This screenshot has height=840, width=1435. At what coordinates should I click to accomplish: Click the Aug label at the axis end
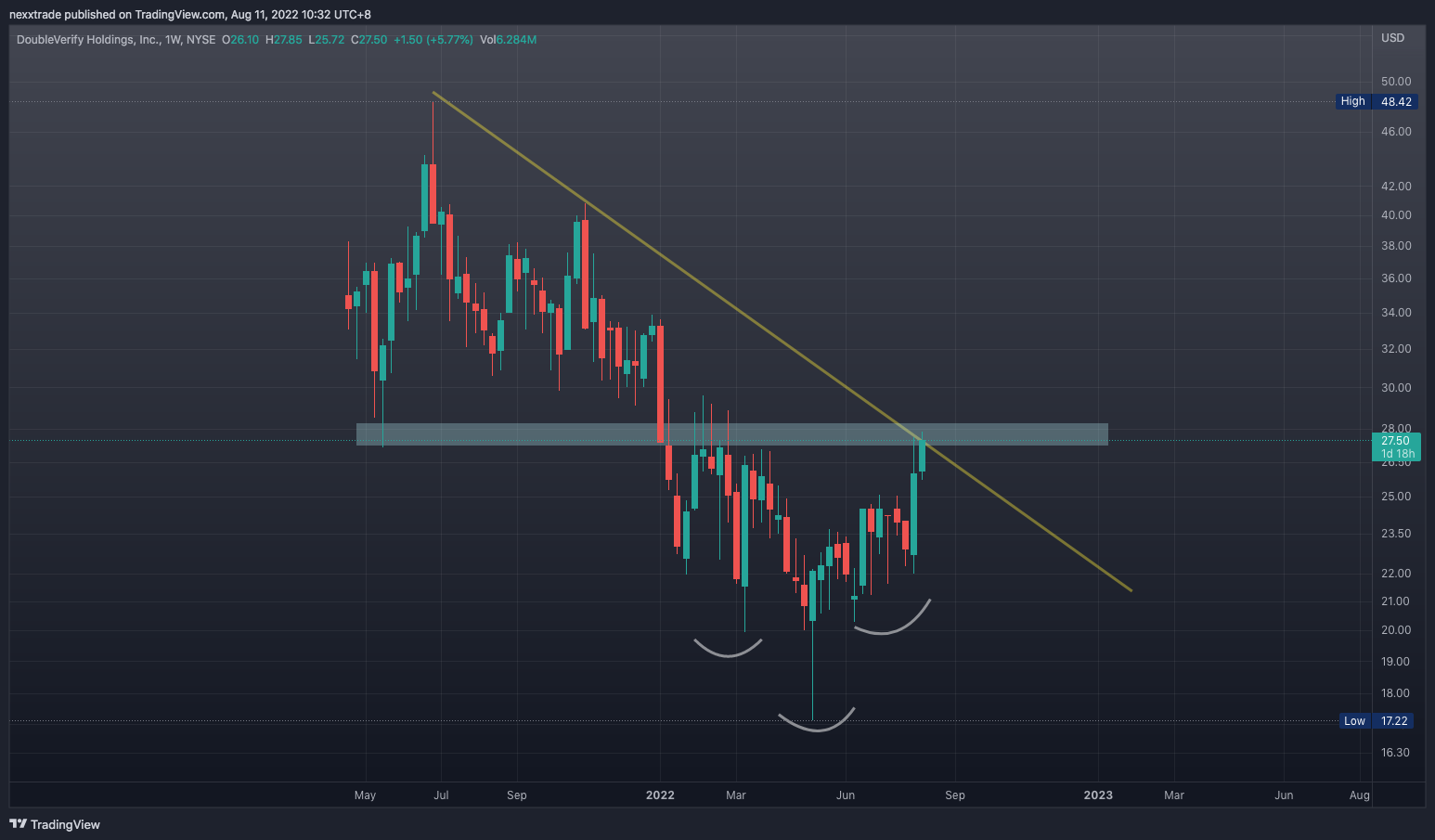(1360, 795)
